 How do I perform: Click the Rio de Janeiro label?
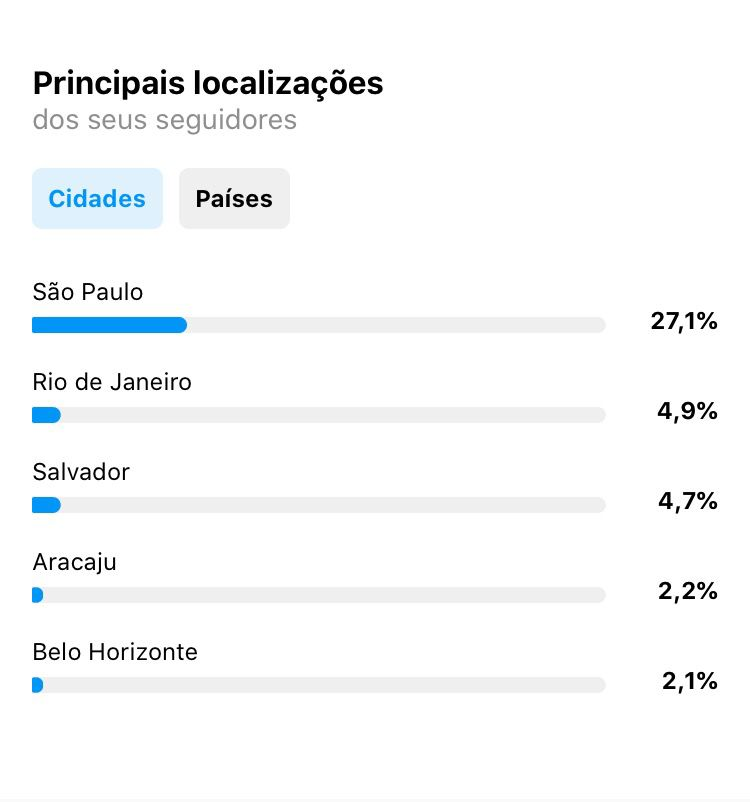[112, 382]
